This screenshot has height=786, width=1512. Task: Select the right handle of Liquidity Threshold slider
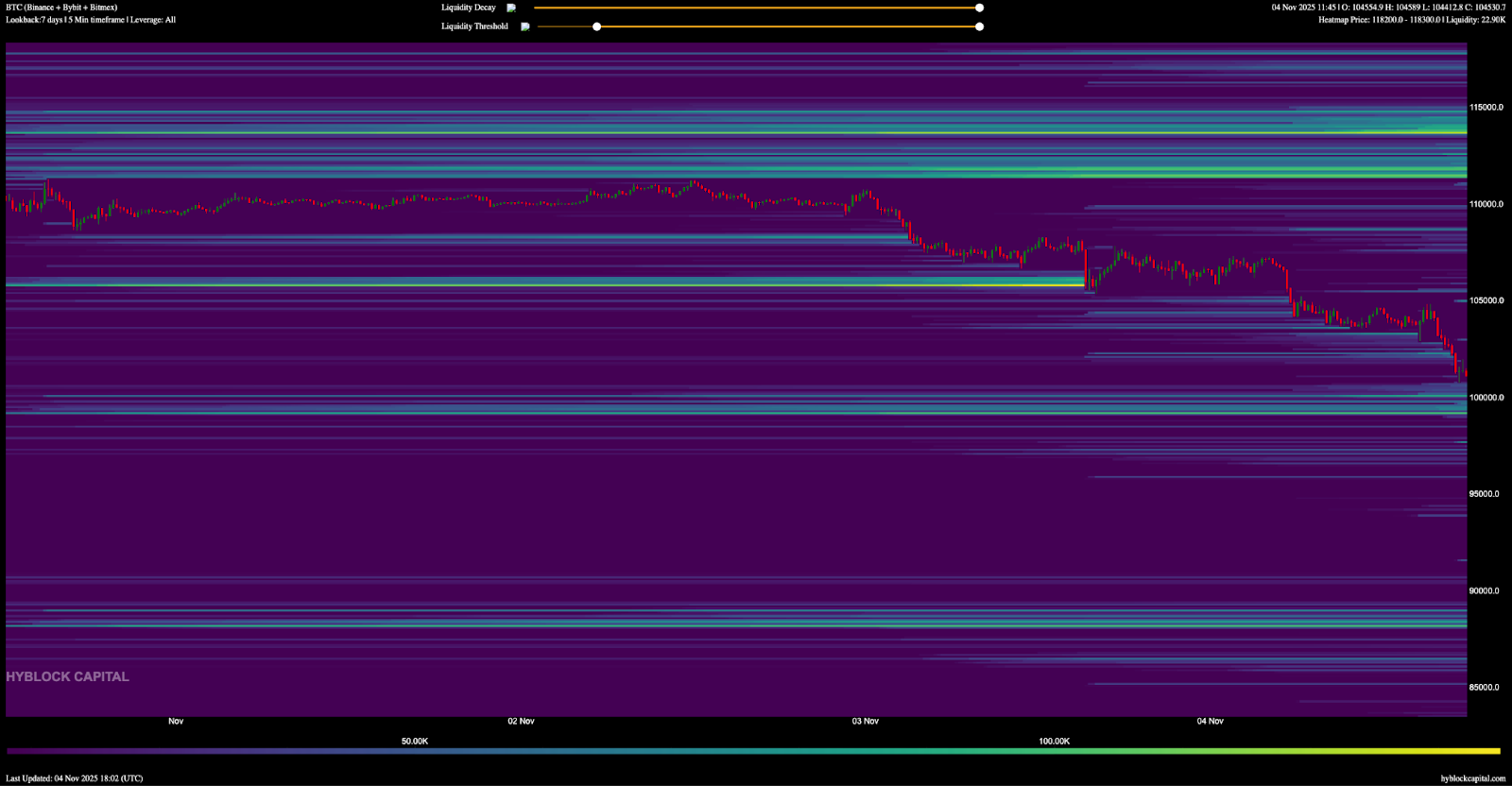tap(979, 26)
